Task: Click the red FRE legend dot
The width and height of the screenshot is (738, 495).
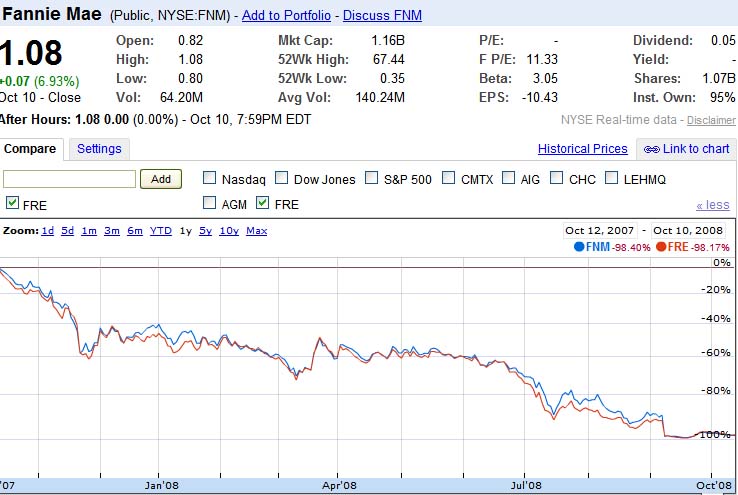Action: click(661, 247)
